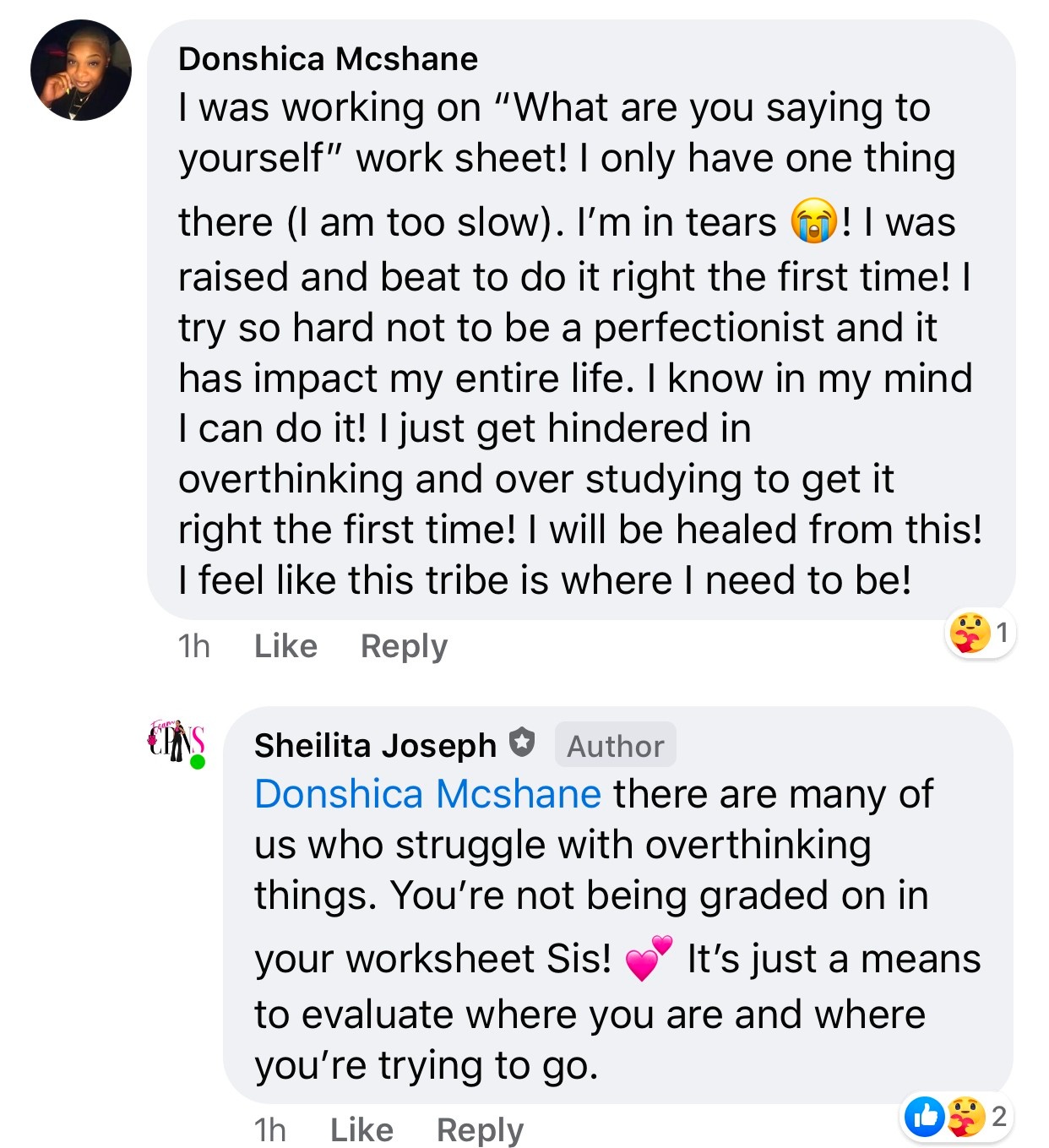Click care emoji reaction on Sheilita's reply
Viewport: 1049px width, 1148px height.
pyautogui.click(x=965, y=1116)
